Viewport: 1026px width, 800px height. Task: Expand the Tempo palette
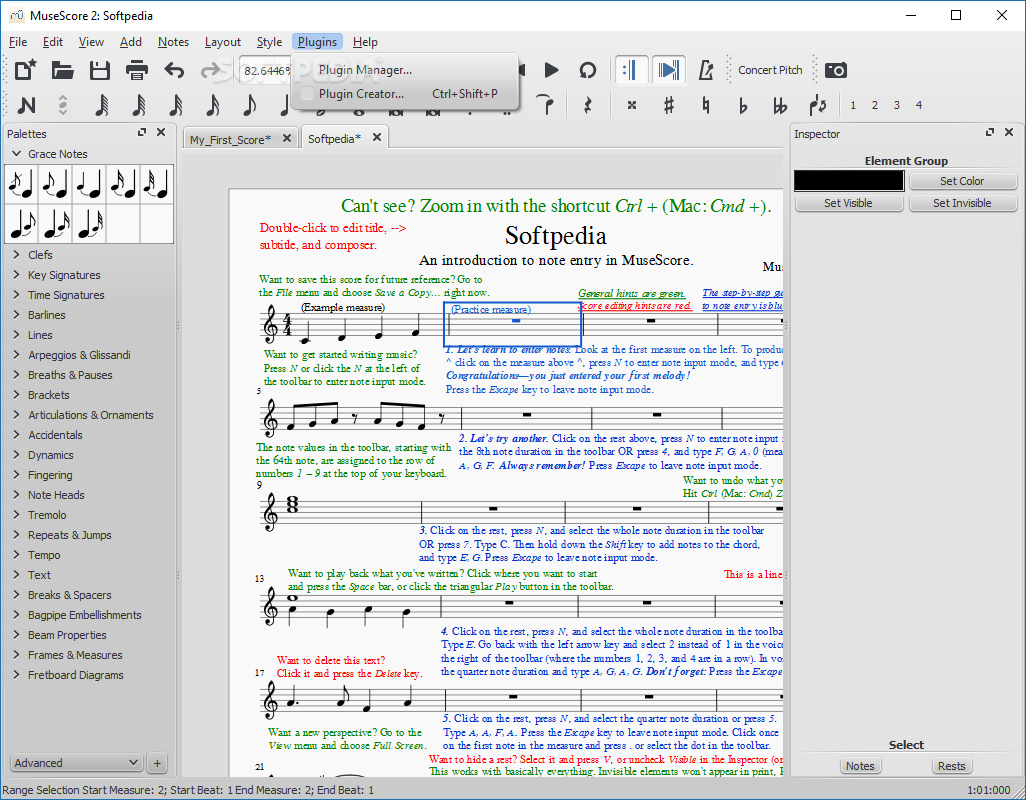17,555
